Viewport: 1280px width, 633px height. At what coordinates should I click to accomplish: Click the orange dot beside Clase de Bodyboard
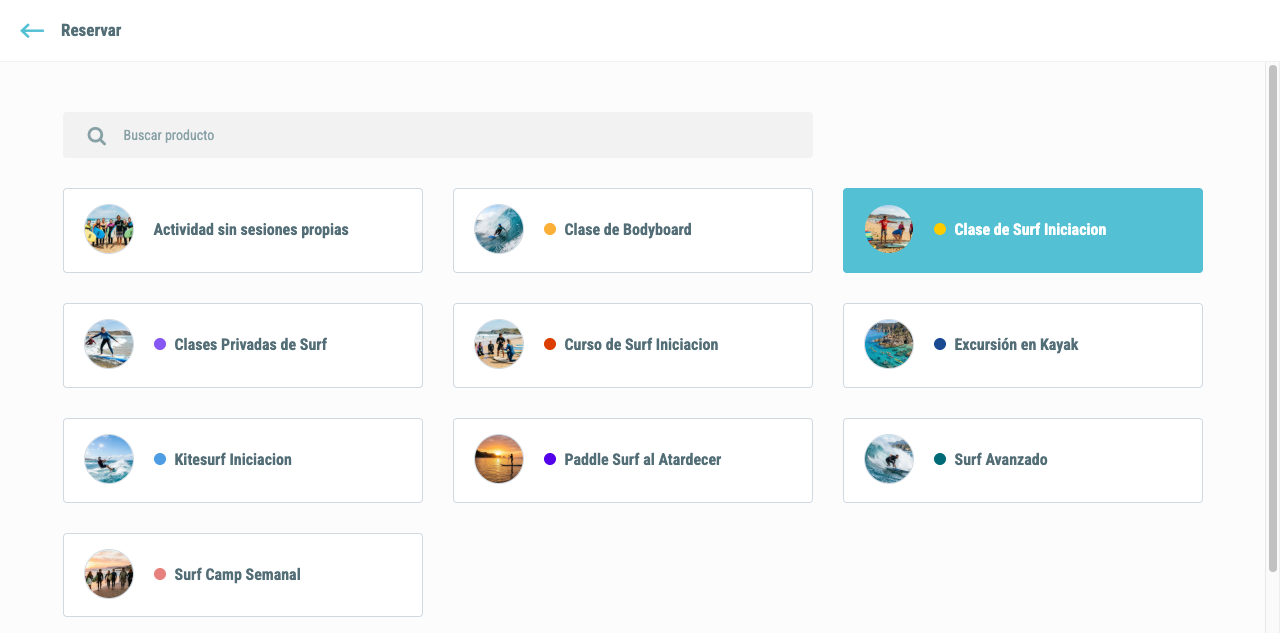click(550, 229)
